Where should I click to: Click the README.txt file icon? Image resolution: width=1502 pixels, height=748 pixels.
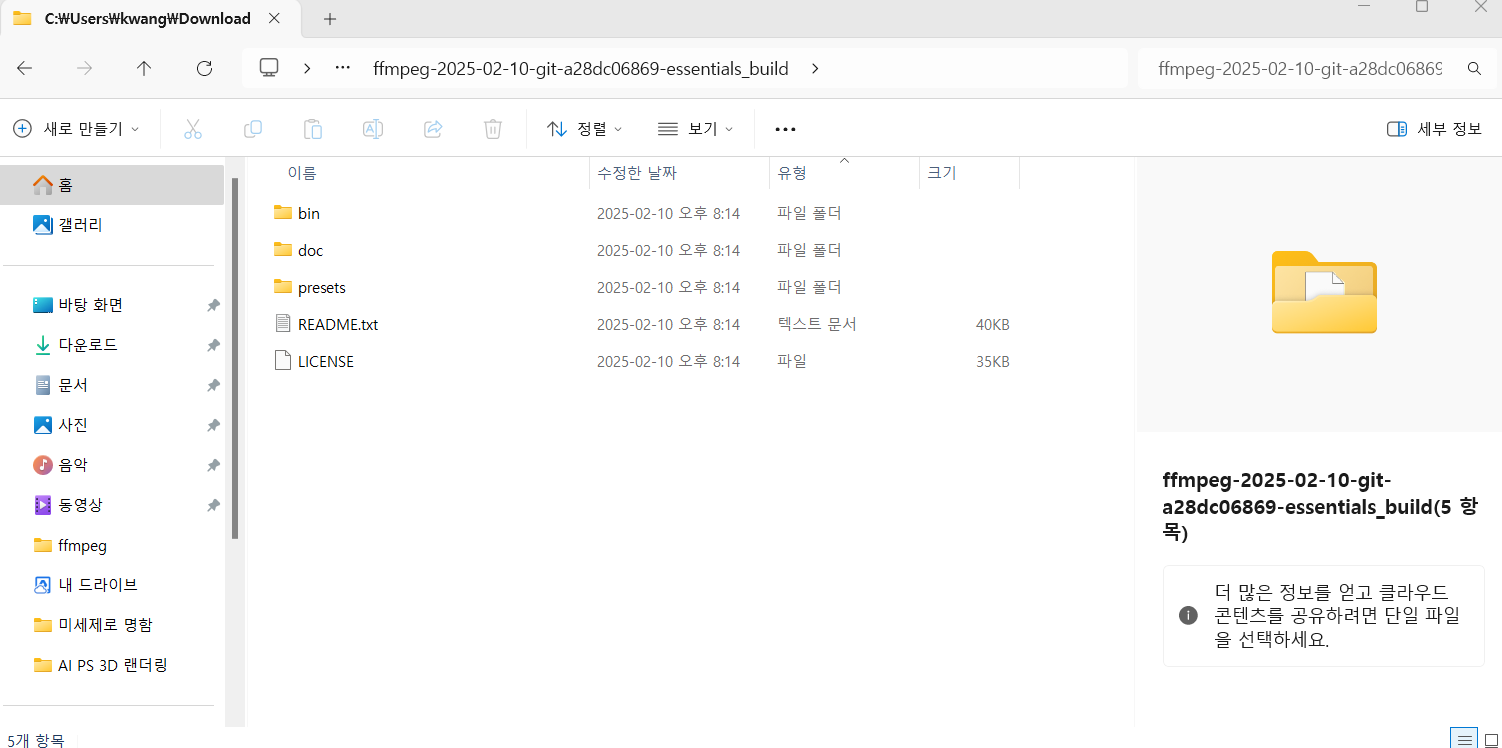(282, 324)
